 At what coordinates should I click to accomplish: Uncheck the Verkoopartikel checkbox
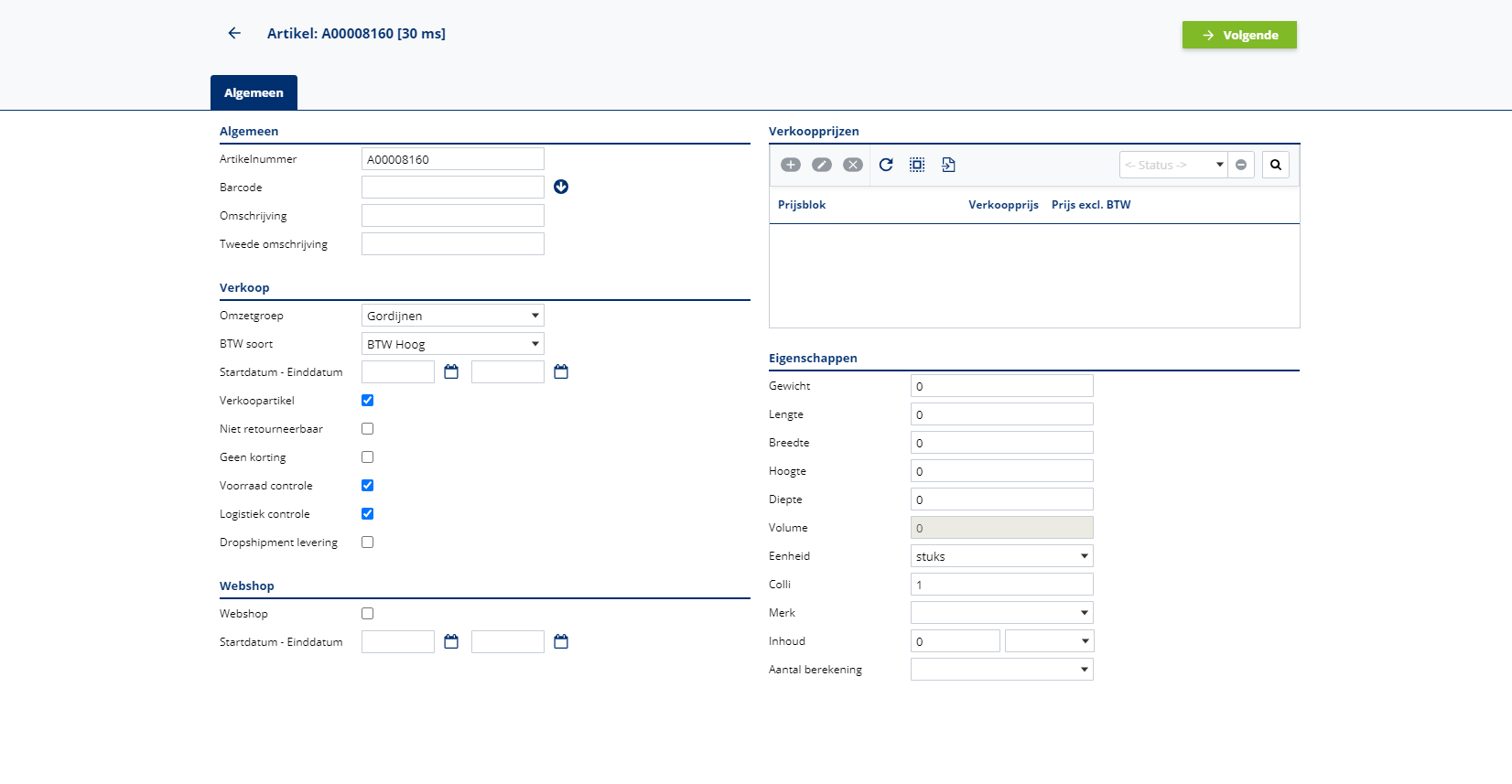(367, 400)
